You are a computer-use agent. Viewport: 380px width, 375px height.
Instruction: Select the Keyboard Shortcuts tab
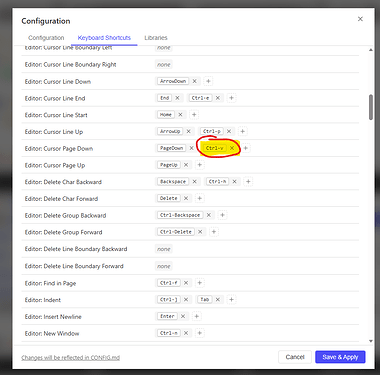(x=104, y=38)
